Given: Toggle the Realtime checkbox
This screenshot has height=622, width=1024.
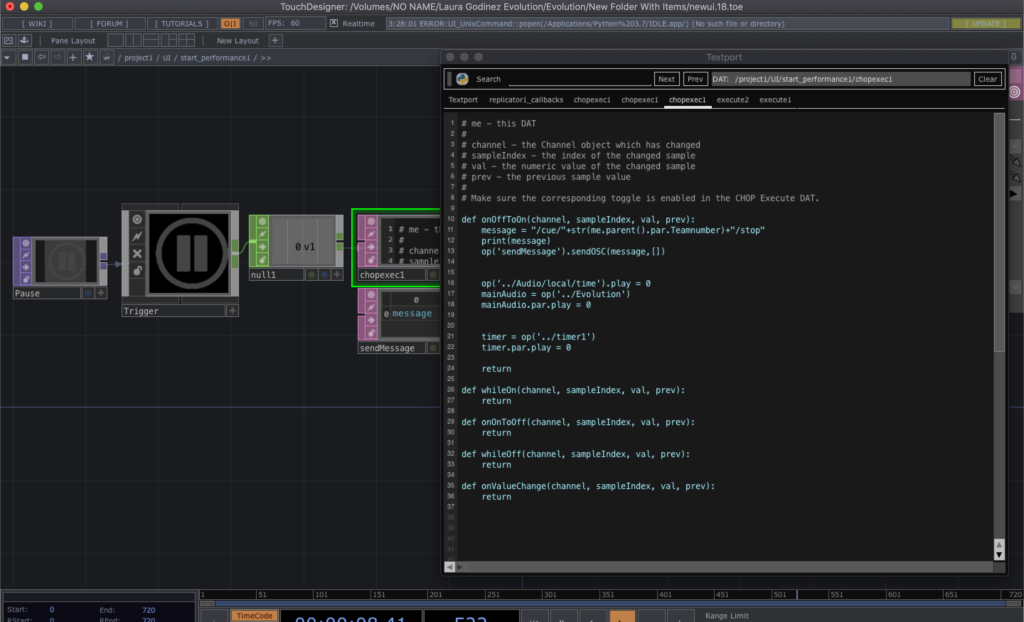Looking at the screenshot, I should click(334, 24).
